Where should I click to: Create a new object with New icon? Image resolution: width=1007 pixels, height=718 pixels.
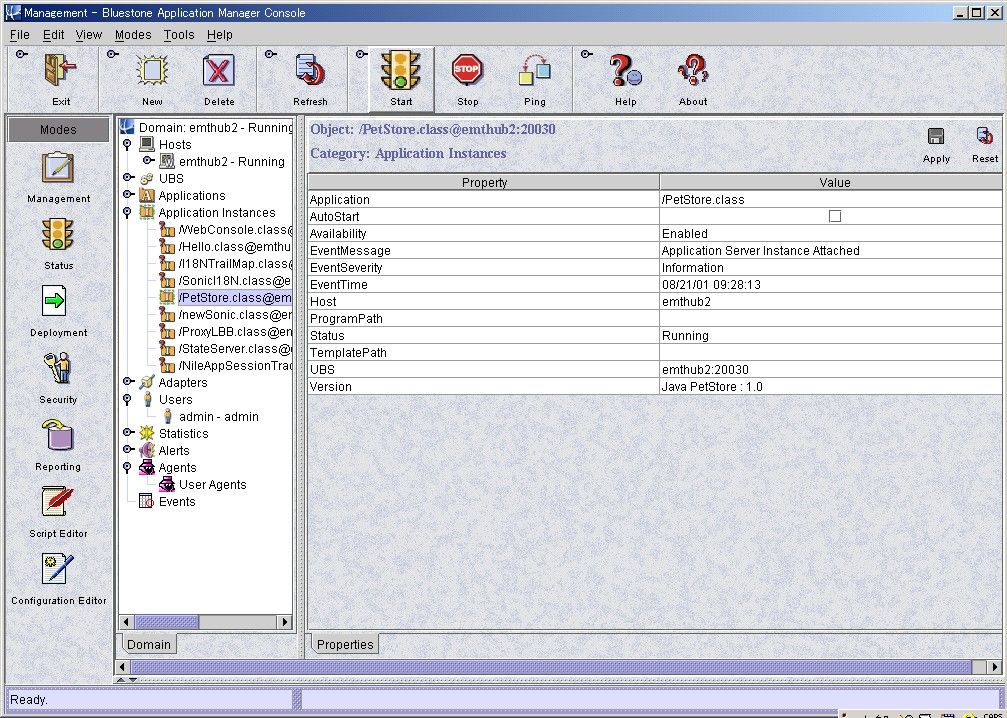point(152,70)
